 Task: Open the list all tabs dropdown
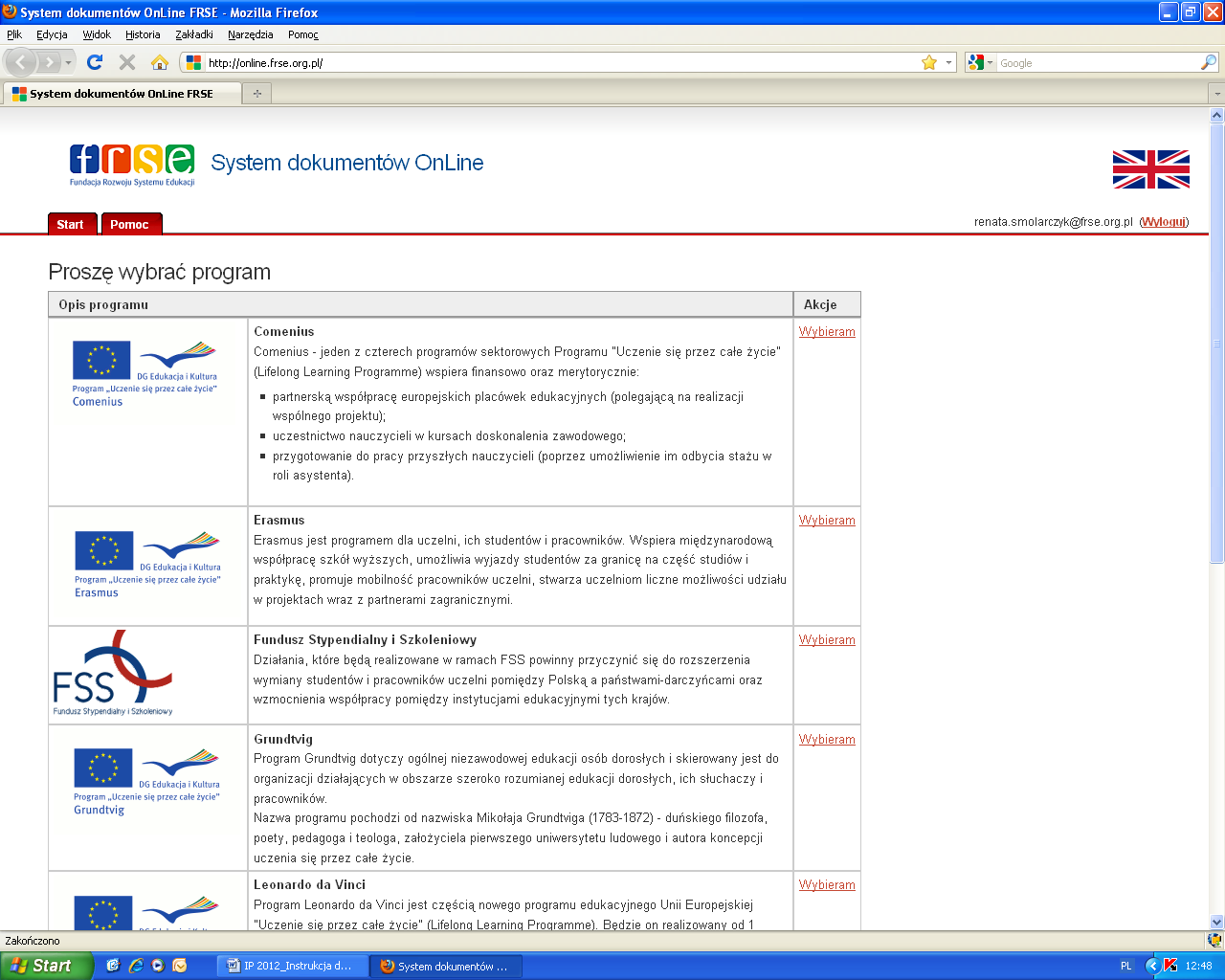coord(1216,94)
